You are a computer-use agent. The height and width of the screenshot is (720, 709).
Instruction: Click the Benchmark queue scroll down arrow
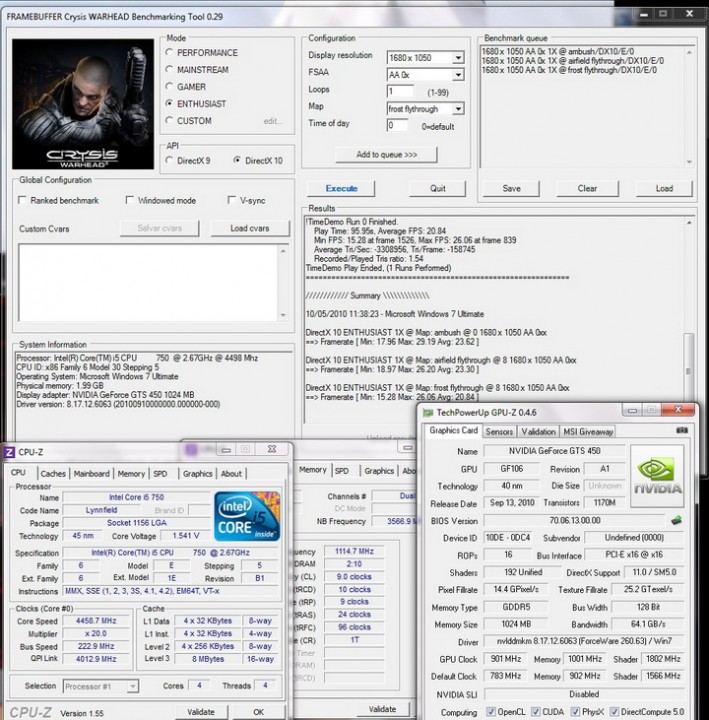689,162
